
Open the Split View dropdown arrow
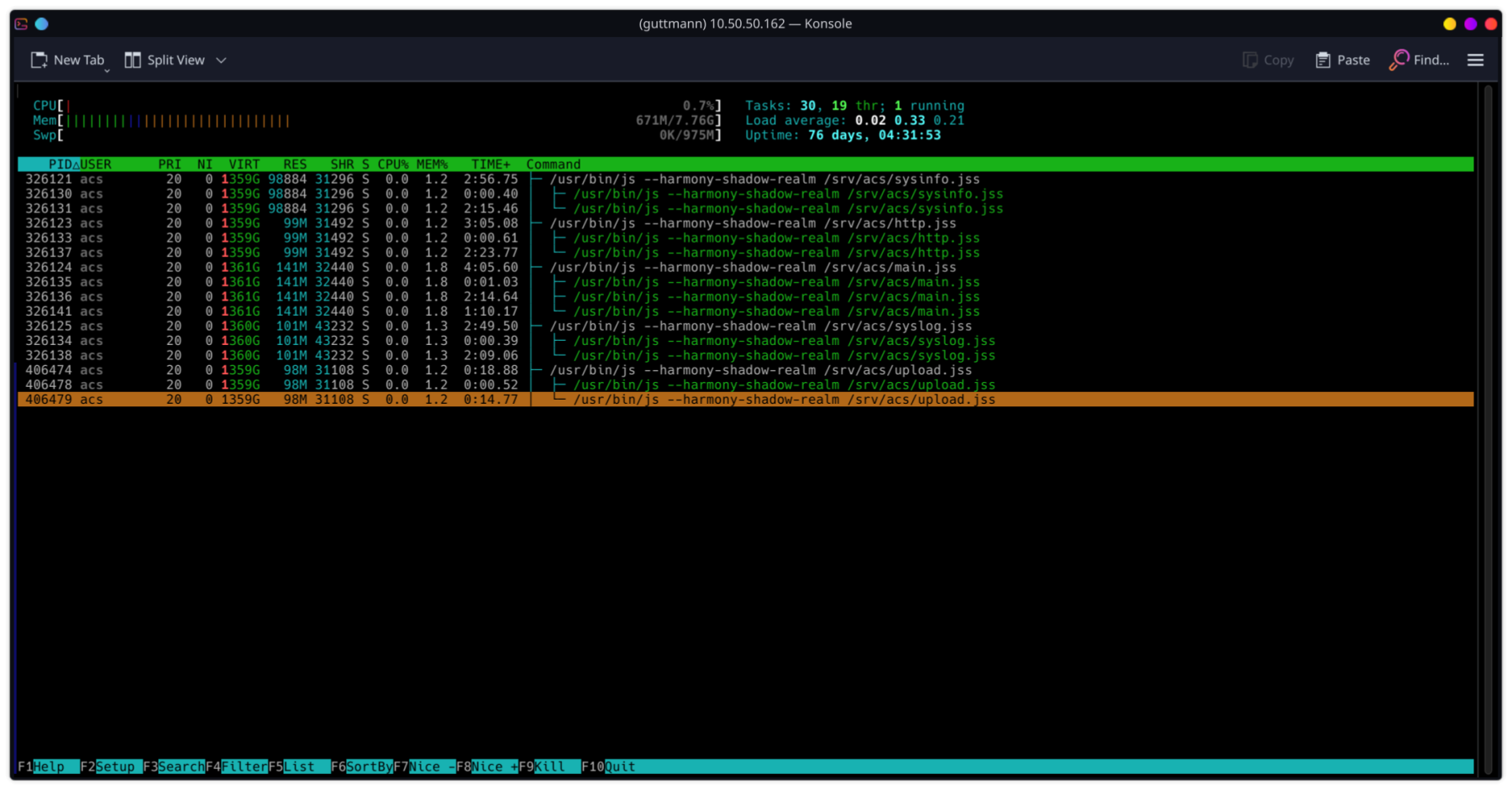coord(221,60)
